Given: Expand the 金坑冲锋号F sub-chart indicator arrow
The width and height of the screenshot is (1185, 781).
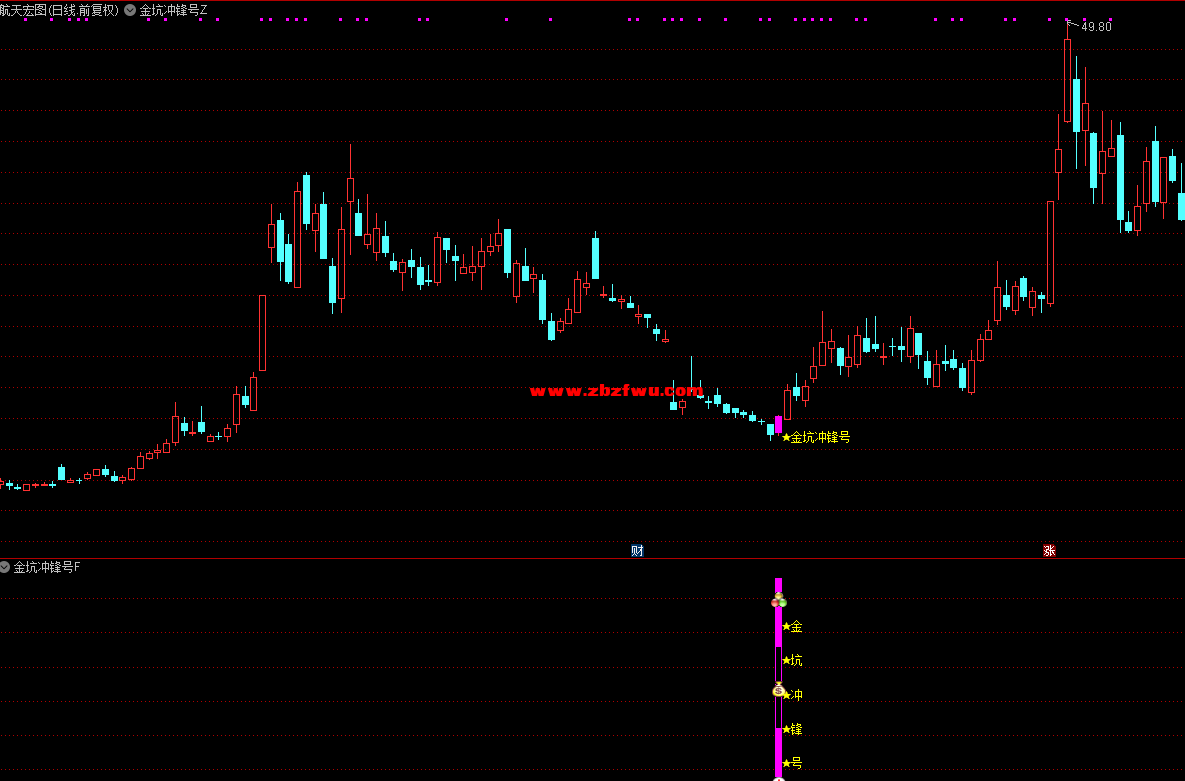Looking at the screenshot, I should point(5,567).
